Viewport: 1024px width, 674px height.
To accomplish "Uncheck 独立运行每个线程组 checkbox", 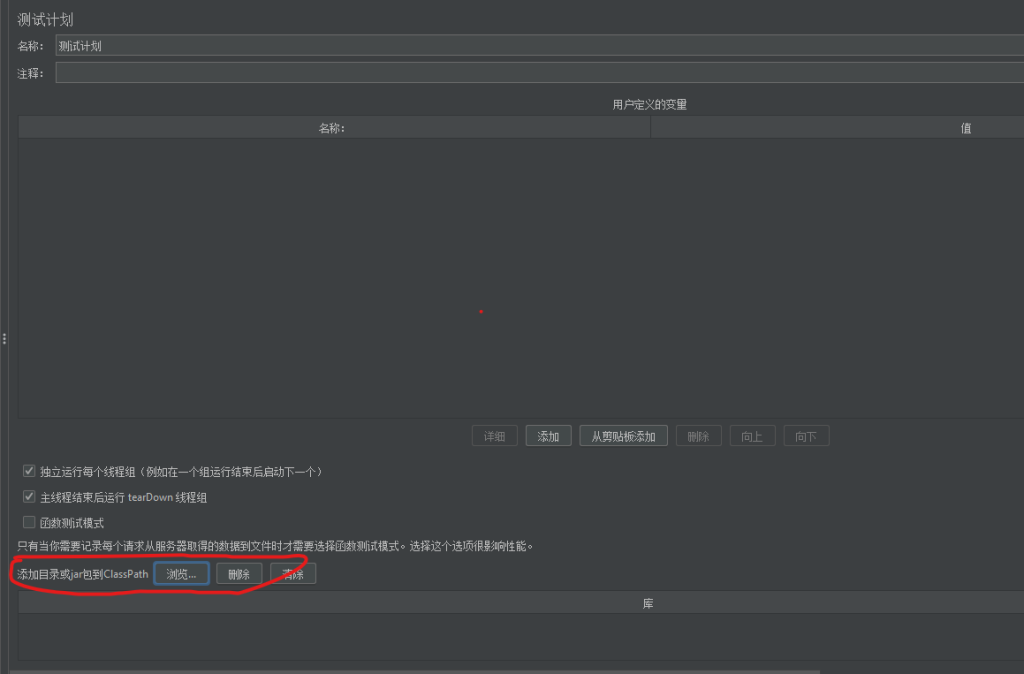I will coord(29,471).
